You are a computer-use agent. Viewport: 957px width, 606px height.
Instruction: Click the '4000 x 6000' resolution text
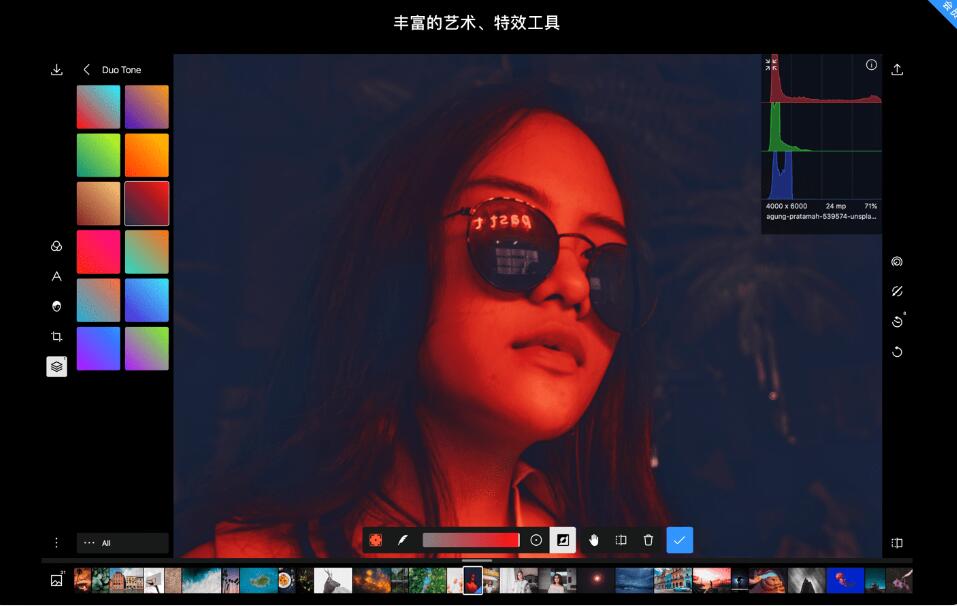(x=786, y=206)
